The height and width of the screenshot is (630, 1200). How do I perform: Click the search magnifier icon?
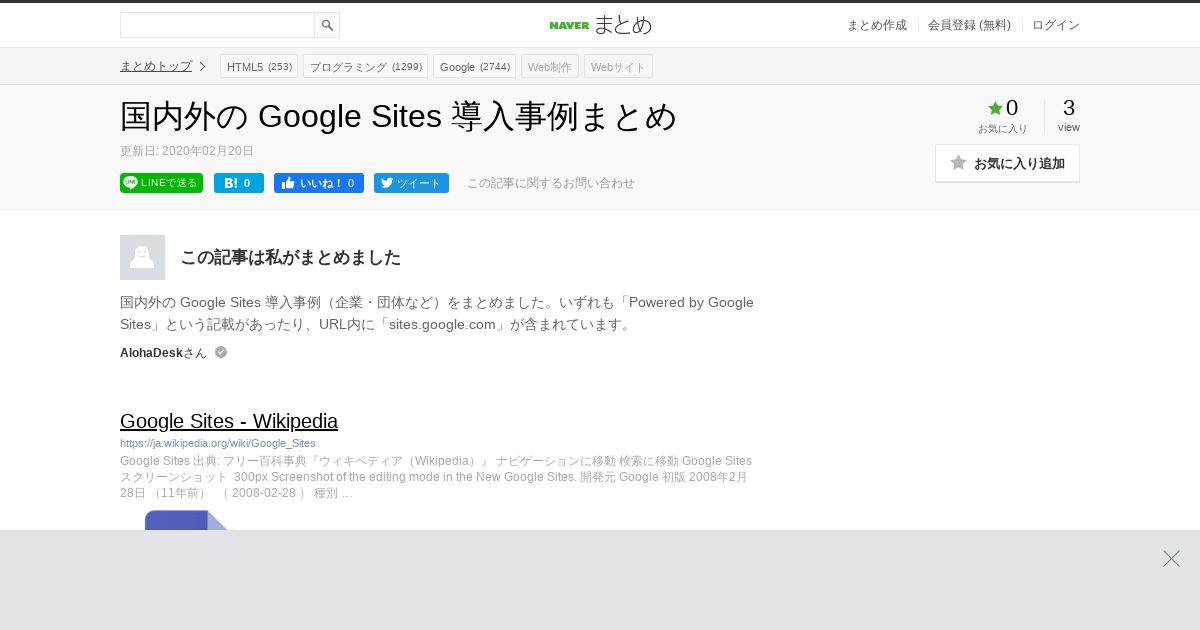[327, 25]
